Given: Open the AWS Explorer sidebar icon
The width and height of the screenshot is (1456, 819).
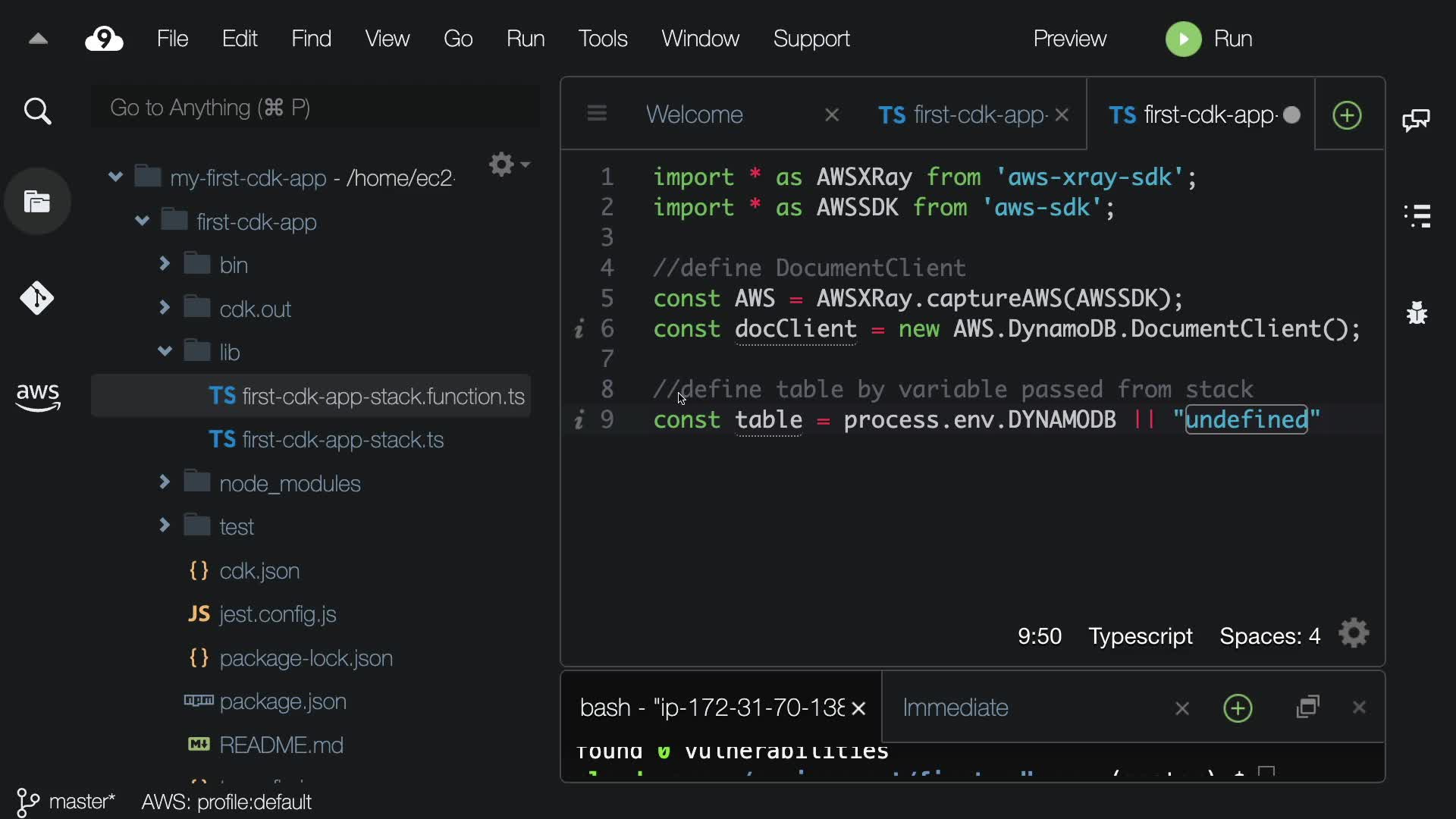Looking at the screenshot, I should (37, 397).
